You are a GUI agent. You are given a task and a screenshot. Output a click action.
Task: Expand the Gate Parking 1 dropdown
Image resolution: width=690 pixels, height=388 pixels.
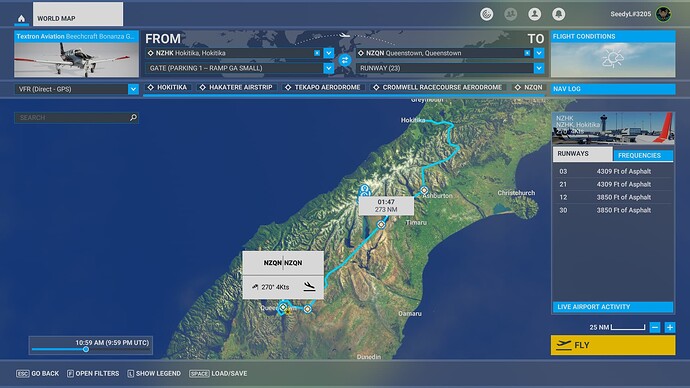pyautogui.click(x=329, y=68)
